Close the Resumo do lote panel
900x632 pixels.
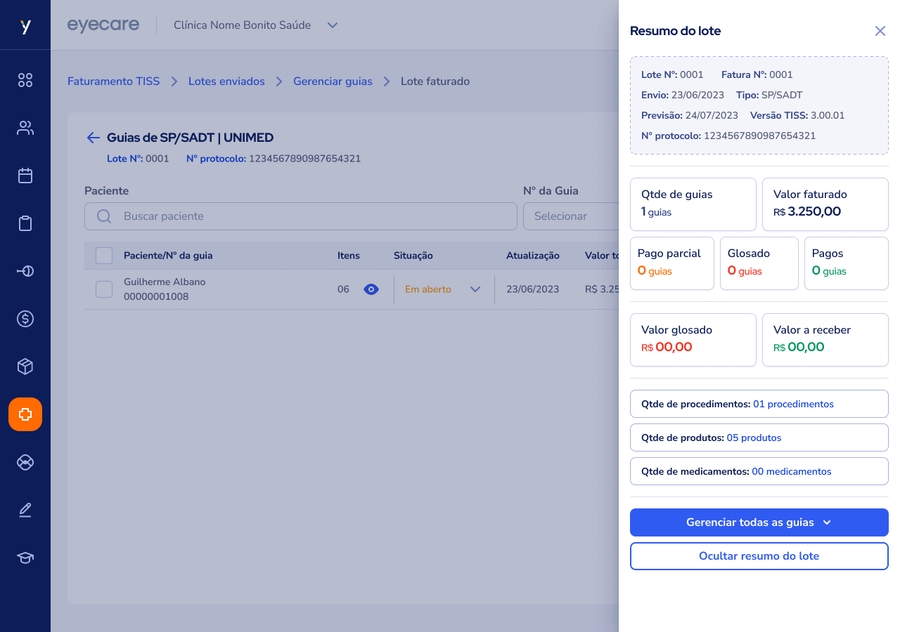click(x=880, y=31)
